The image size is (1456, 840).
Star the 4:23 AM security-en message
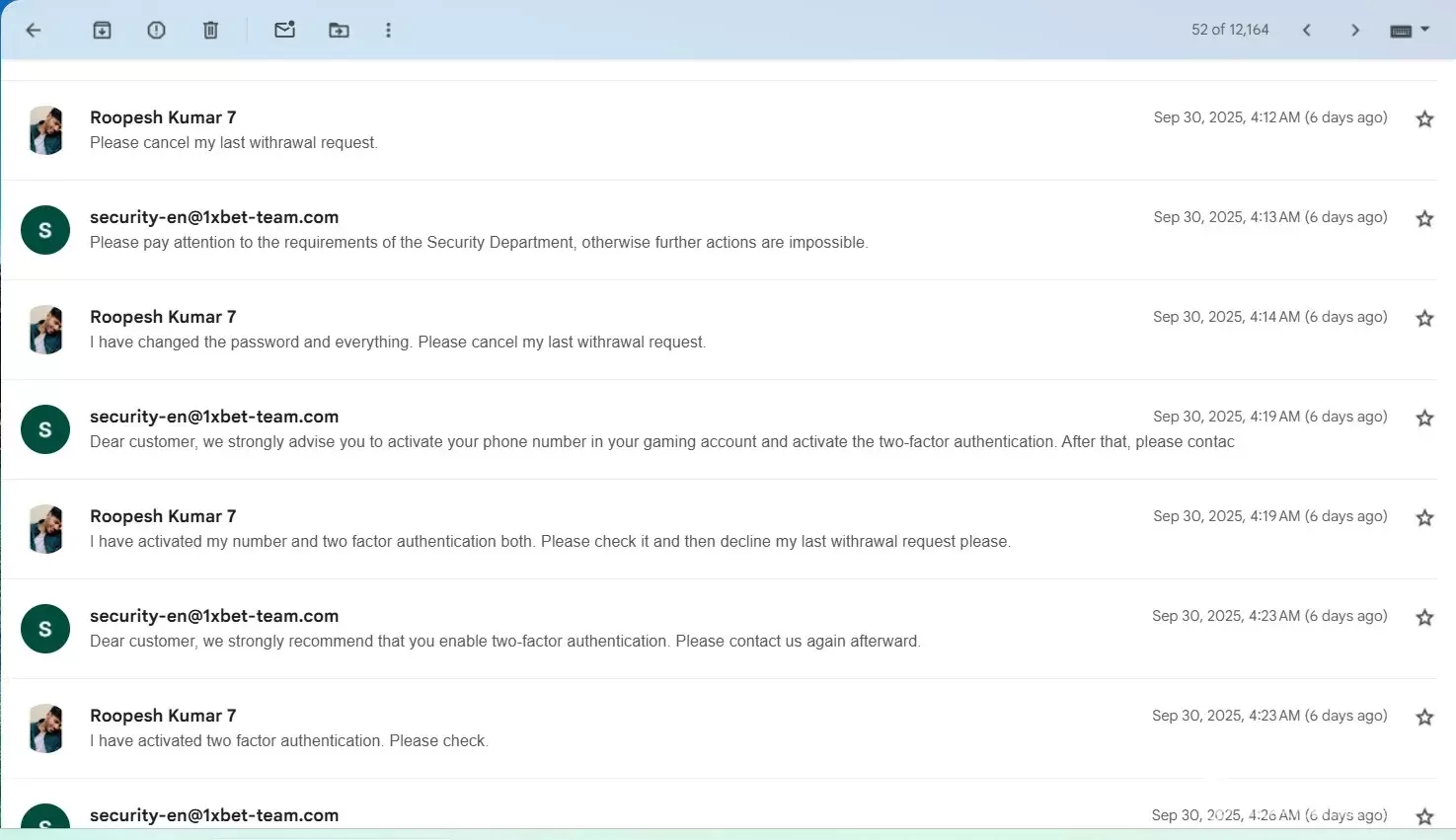[1424, 618]
